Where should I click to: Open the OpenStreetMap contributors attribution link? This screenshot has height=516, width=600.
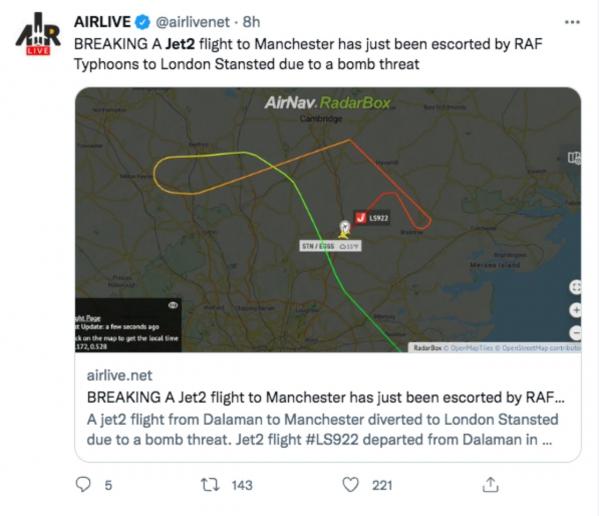click(538, 347)
